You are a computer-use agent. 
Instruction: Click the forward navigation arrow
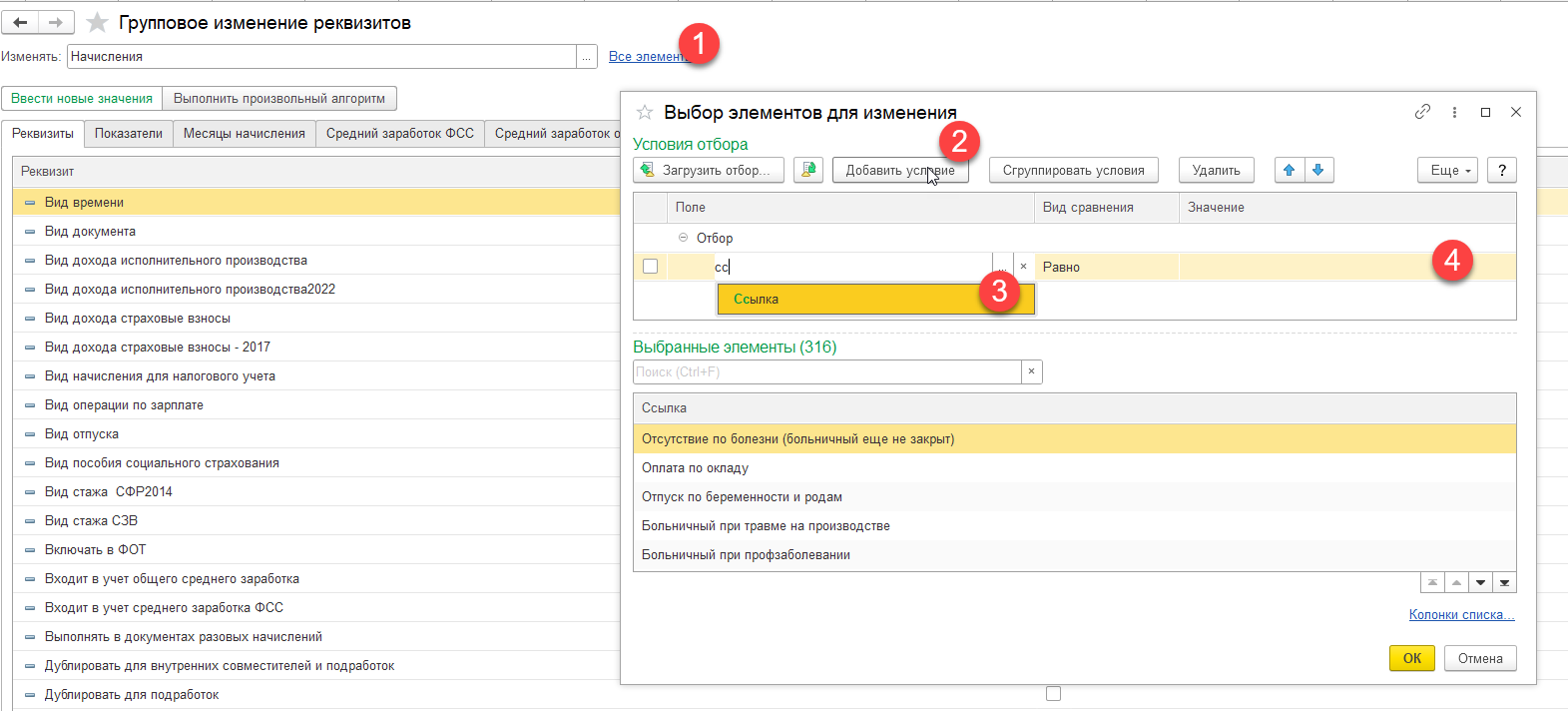point(56,22)
